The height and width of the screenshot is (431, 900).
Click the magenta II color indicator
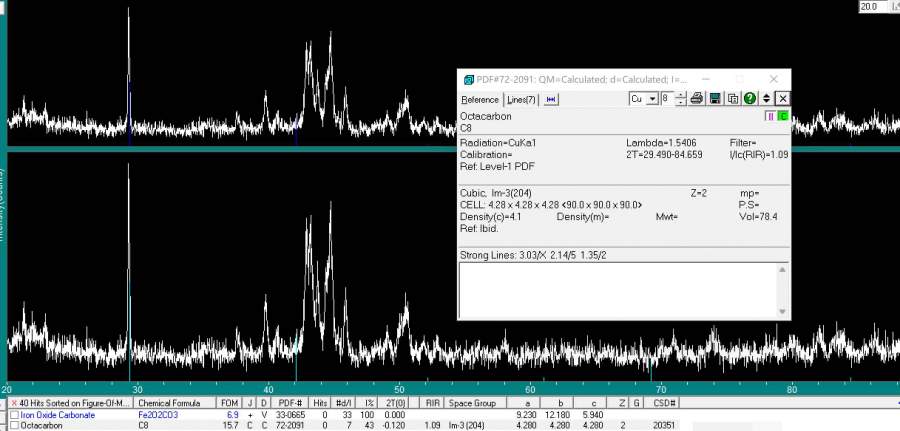point(770,116)
